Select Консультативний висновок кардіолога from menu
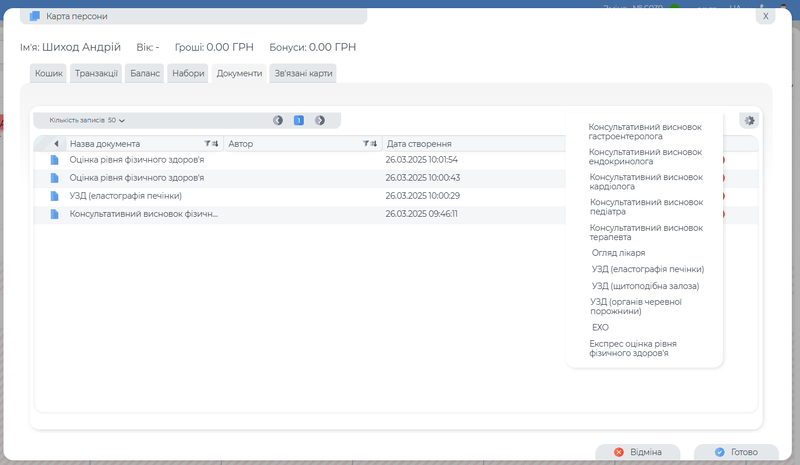Screen dimensions: 800x465 click(646, 182)
